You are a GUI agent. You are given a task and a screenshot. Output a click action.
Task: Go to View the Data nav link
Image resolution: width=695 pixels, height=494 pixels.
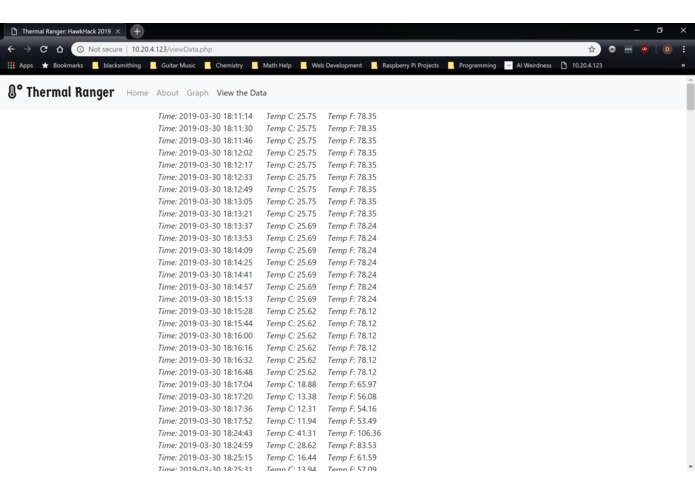tap(242, 93)
